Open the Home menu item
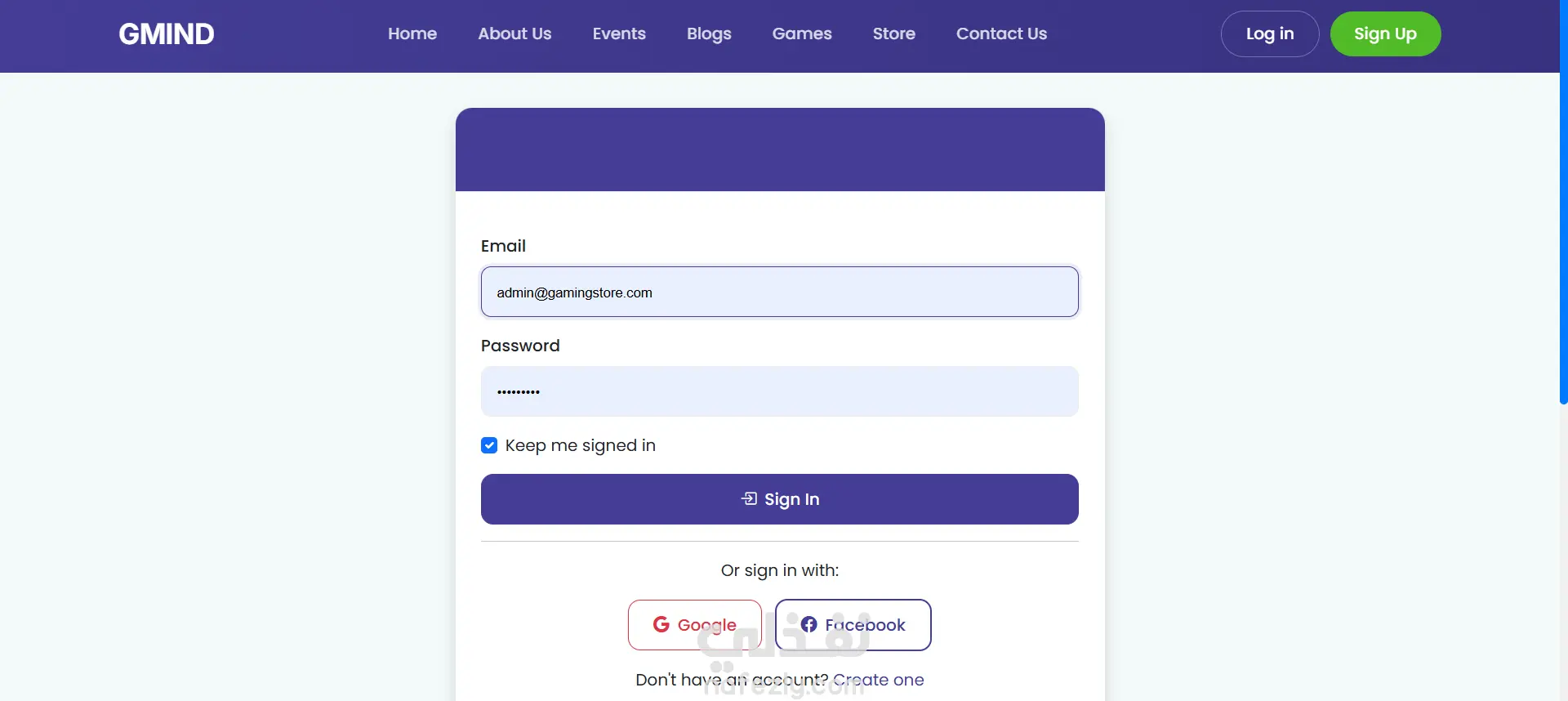Screen dimensions: 1568x701 412,33
